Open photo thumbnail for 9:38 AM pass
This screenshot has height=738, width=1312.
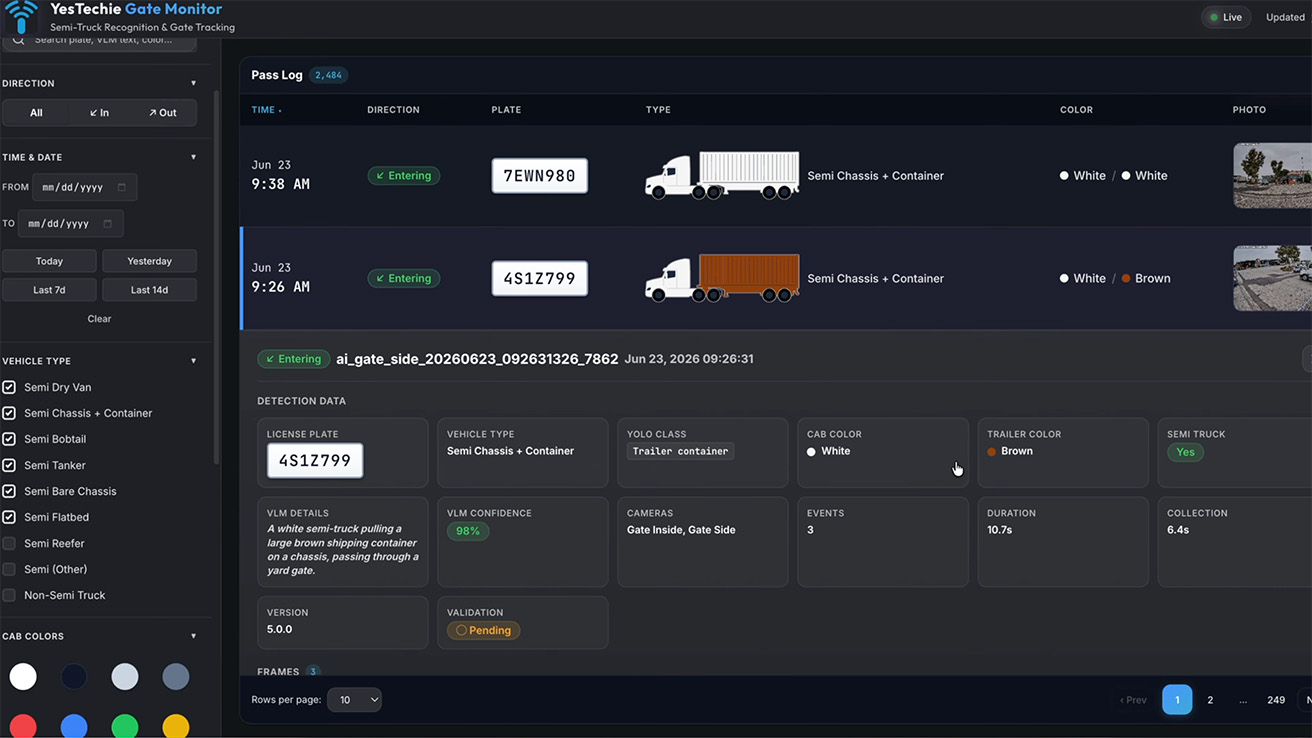[x=1272, y=176]
